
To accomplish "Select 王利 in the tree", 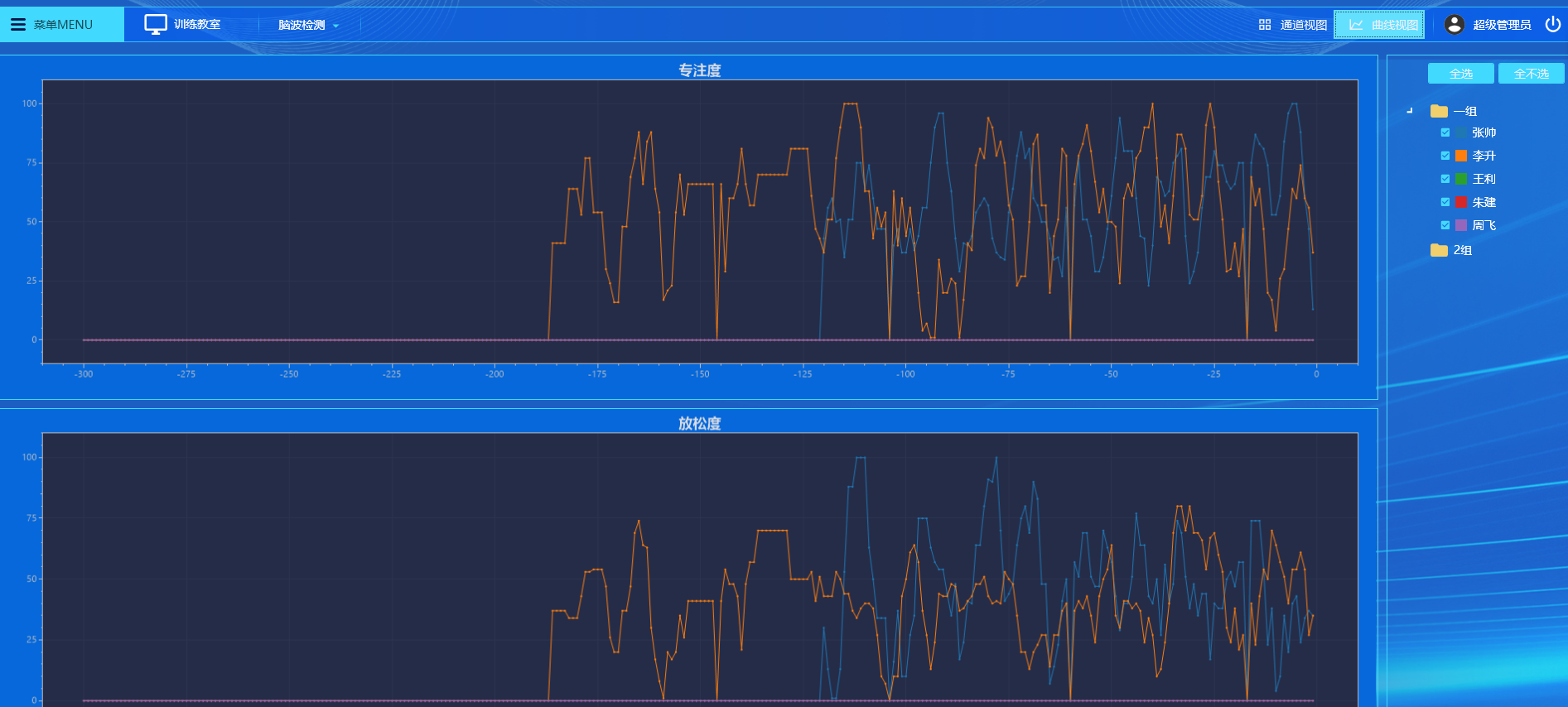I will point(1484,179).
